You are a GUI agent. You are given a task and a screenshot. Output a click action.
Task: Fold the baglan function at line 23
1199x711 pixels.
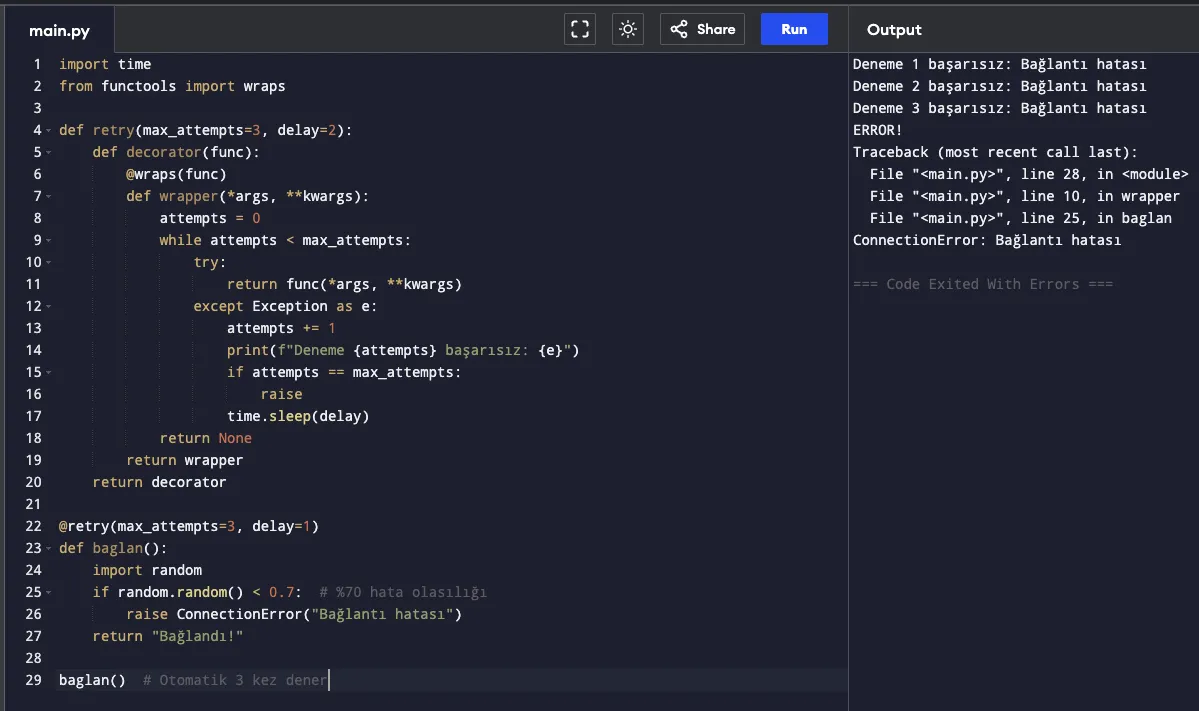(x=48, y=548)
